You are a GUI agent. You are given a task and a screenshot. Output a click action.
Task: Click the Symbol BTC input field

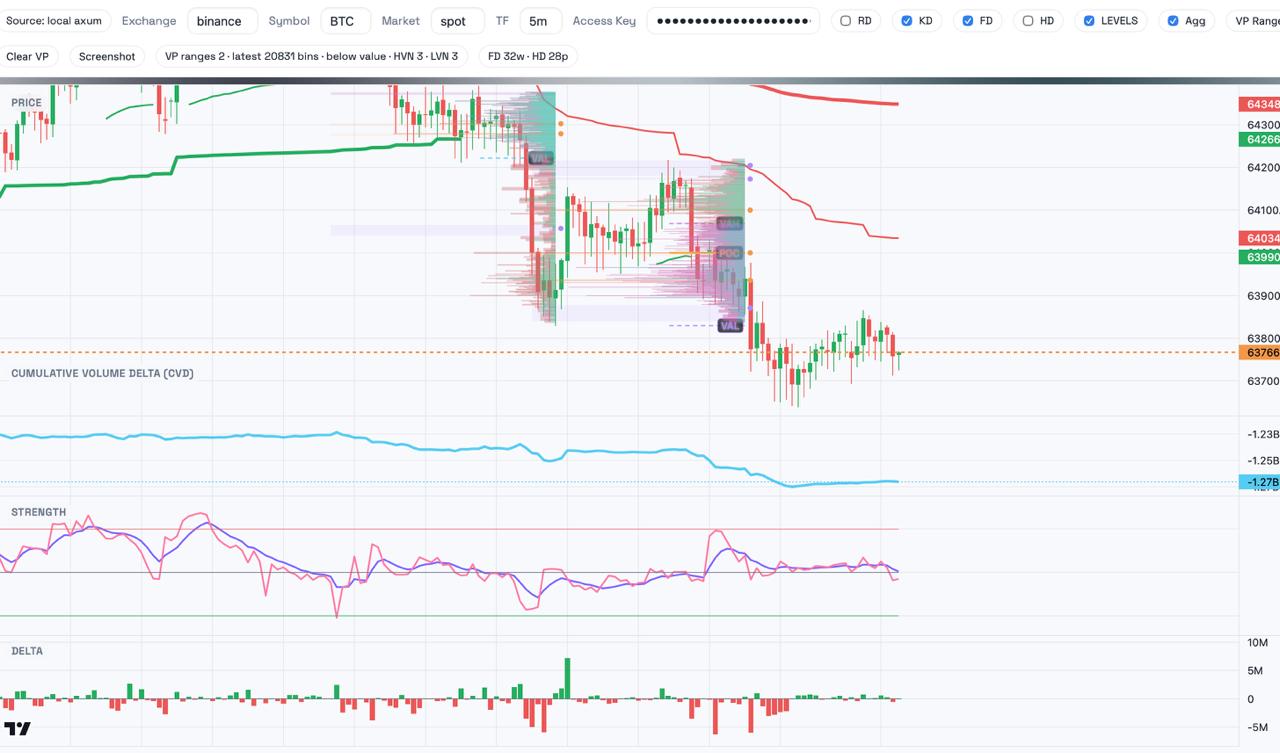(x=345, y=20)
